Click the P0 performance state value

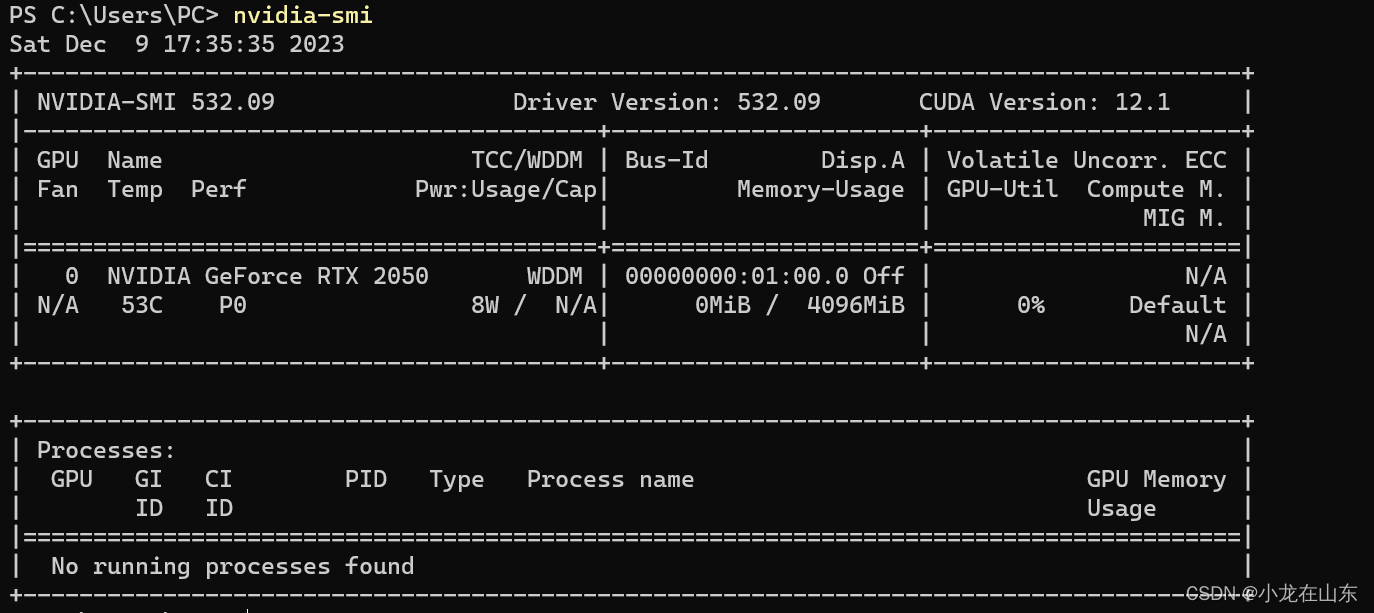tap(233, 305)
